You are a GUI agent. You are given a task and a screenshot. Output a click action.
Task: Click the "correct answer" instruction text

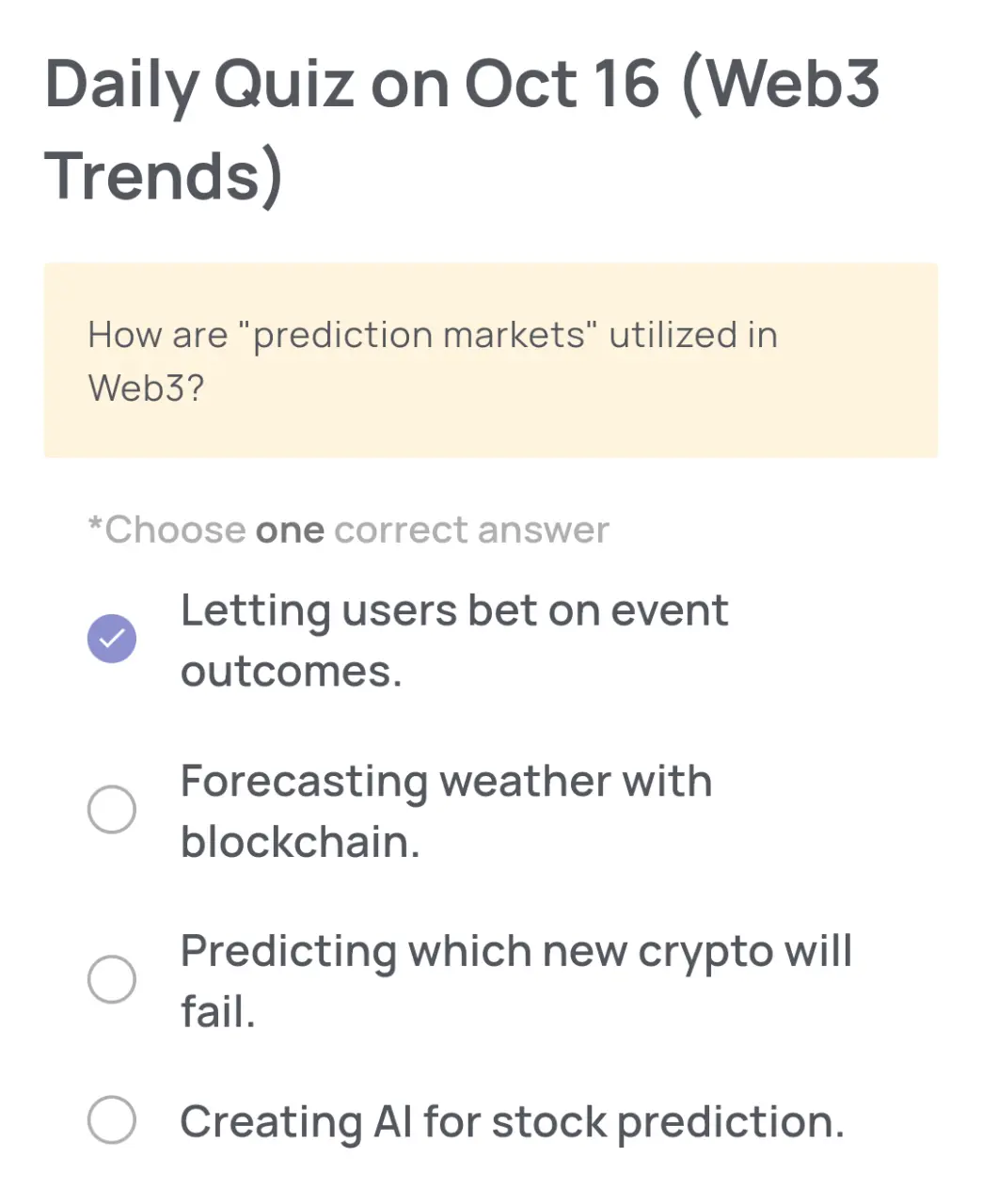(x=471, y=531)
